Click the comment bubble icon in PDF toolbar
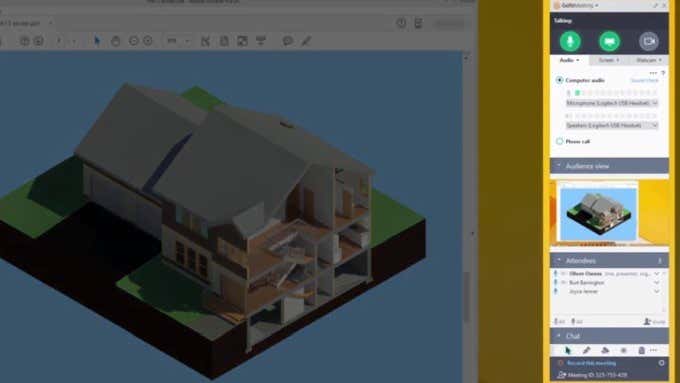 point(287,41)
